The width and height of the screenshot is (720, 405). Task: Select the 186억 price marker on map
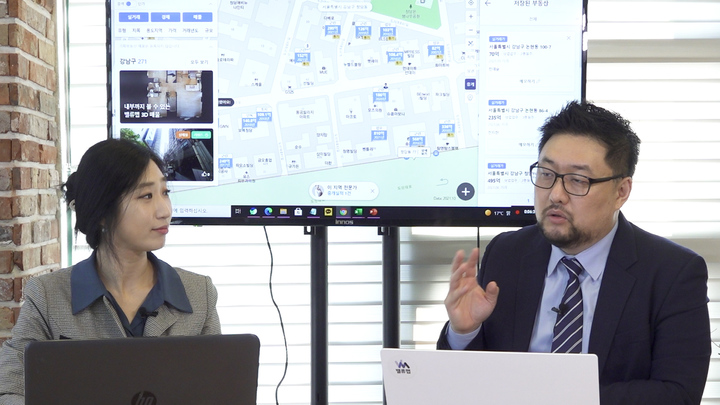381,96
